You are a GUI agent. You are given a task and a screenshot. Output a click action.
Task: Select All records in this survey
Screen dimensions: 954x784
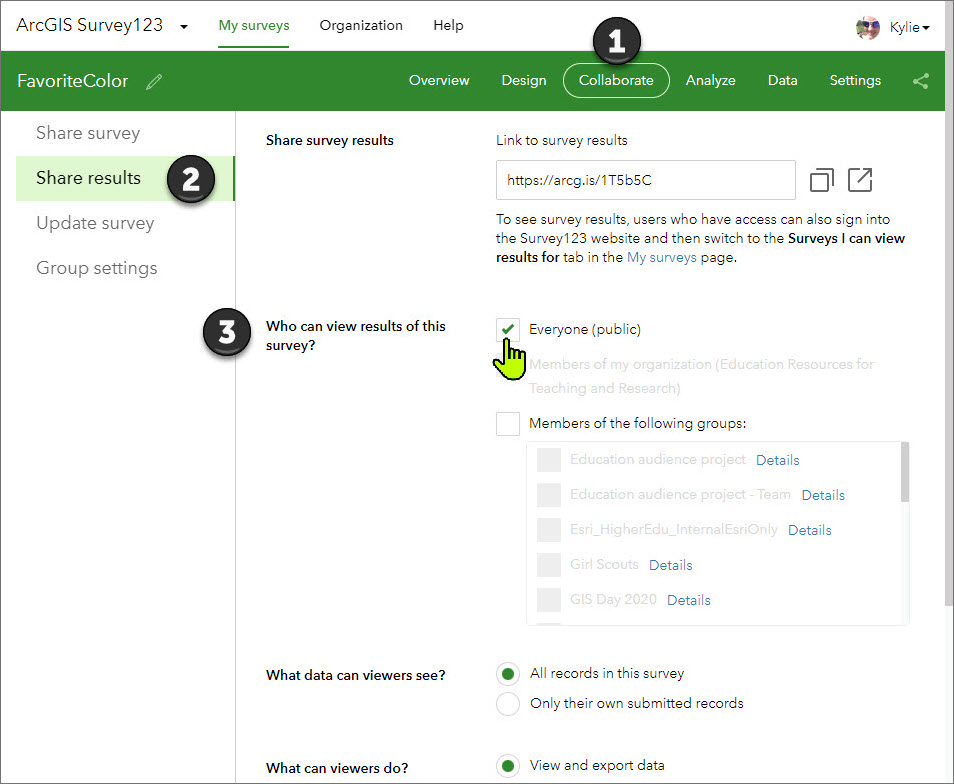click(x=508, y=673)
